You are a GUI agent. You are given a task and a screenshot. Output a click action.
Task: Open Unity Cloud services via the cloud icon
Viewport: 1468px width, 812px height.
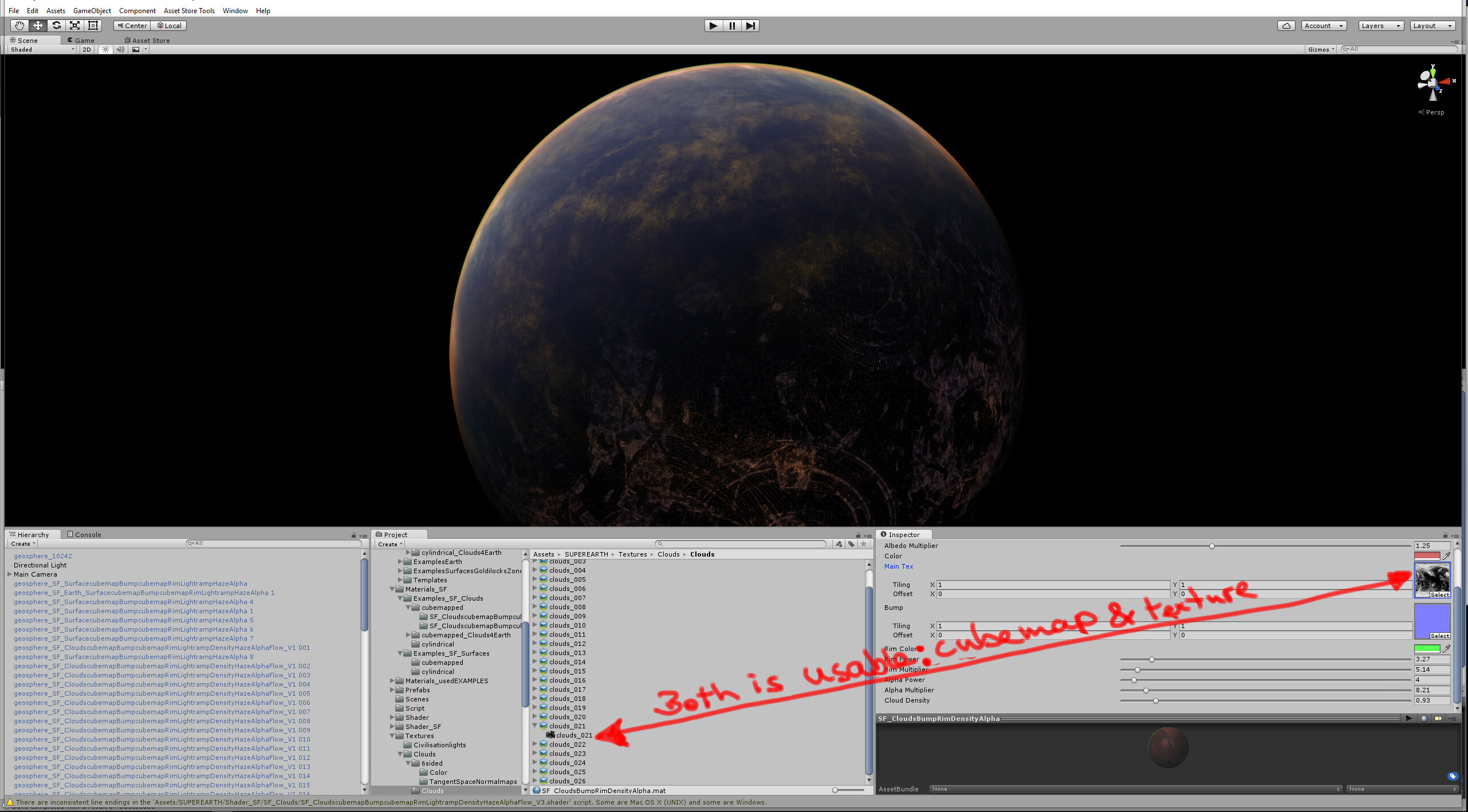coord(1286,25)
